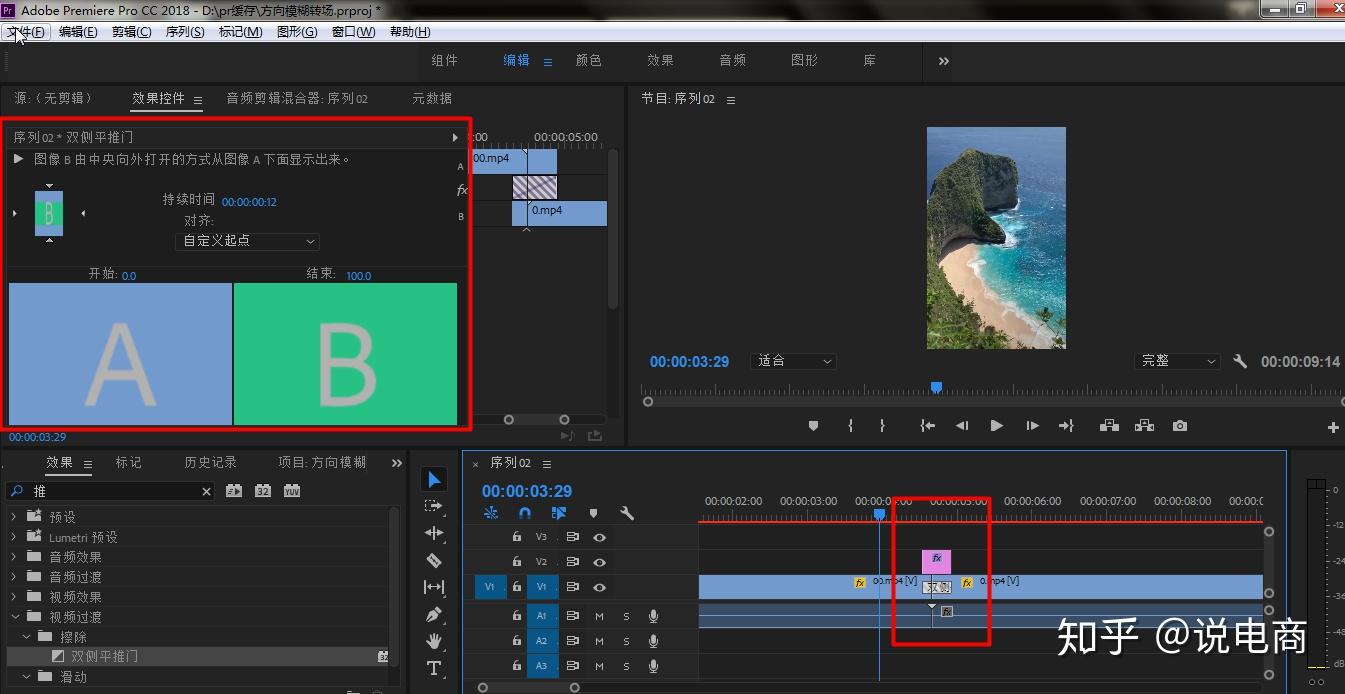The height and width of the screenshot is (694, 1345).
Task: Switch to the 颜色 workspace tab
Action: coord(588,60)
